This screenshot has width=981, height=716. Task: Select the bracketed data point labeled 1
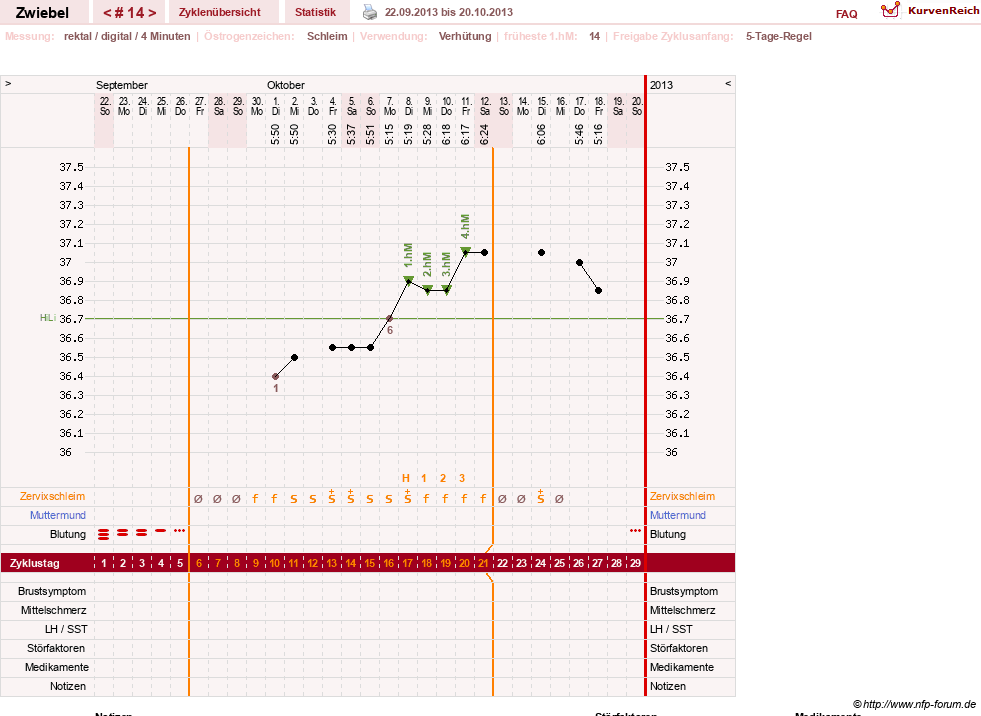point(276,376)
